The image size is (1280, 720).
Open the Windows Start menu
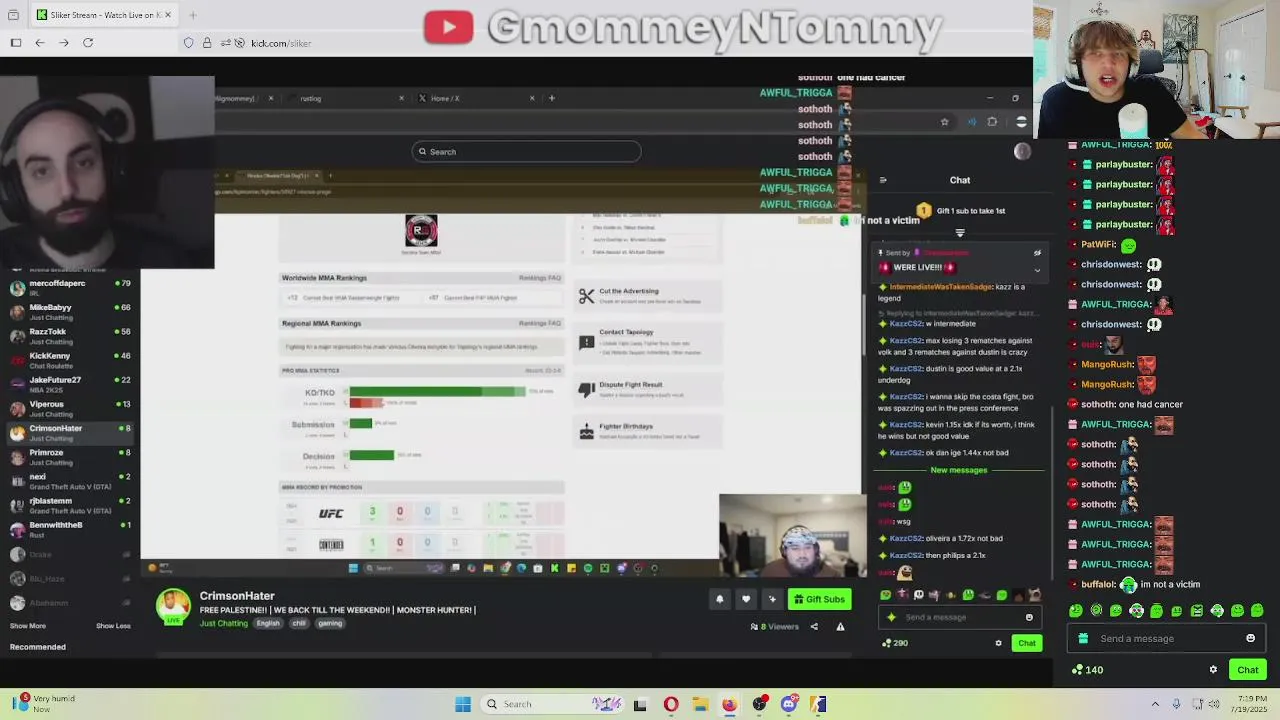463,704
